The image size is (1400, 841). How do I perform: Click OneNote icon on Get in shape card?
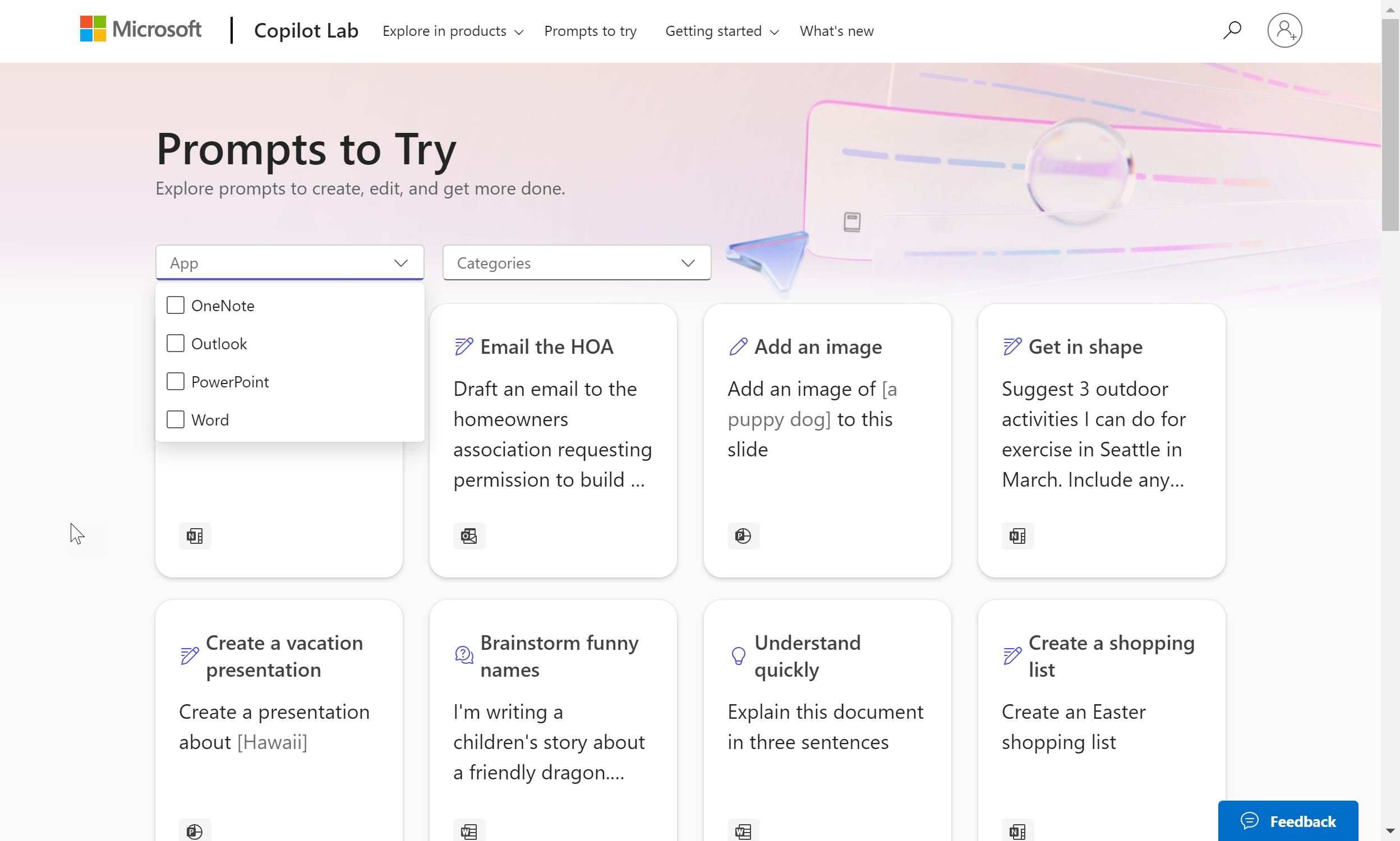point(1017,535)
